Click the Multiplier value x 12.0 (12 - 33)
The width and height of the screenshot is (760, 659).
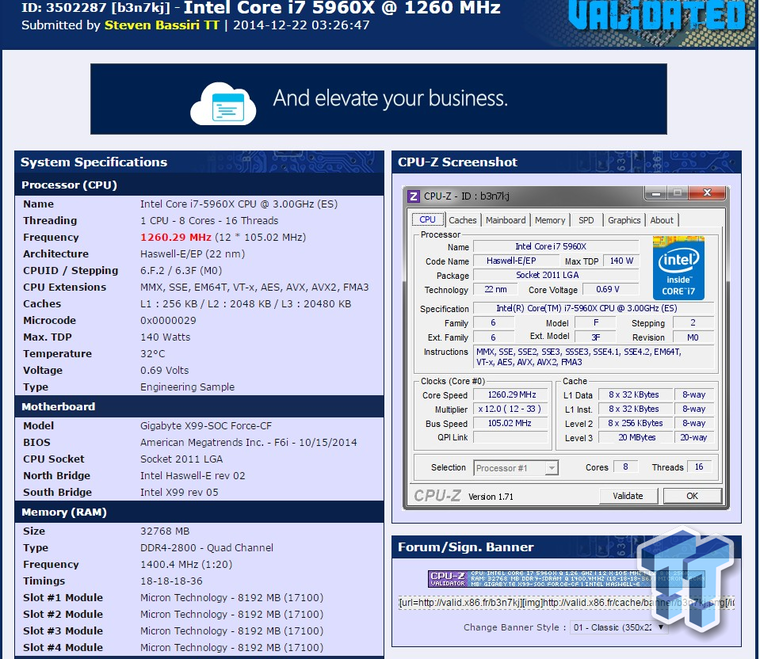pos(512,409)
